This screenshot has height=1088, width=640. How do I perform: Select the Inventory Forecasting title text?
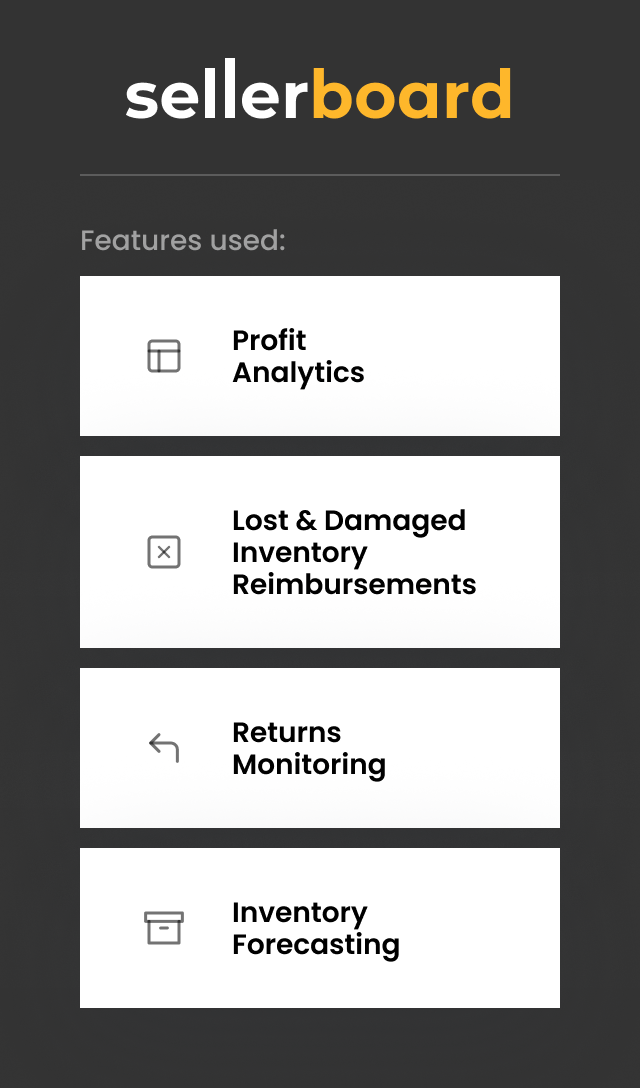coord(315,928)
